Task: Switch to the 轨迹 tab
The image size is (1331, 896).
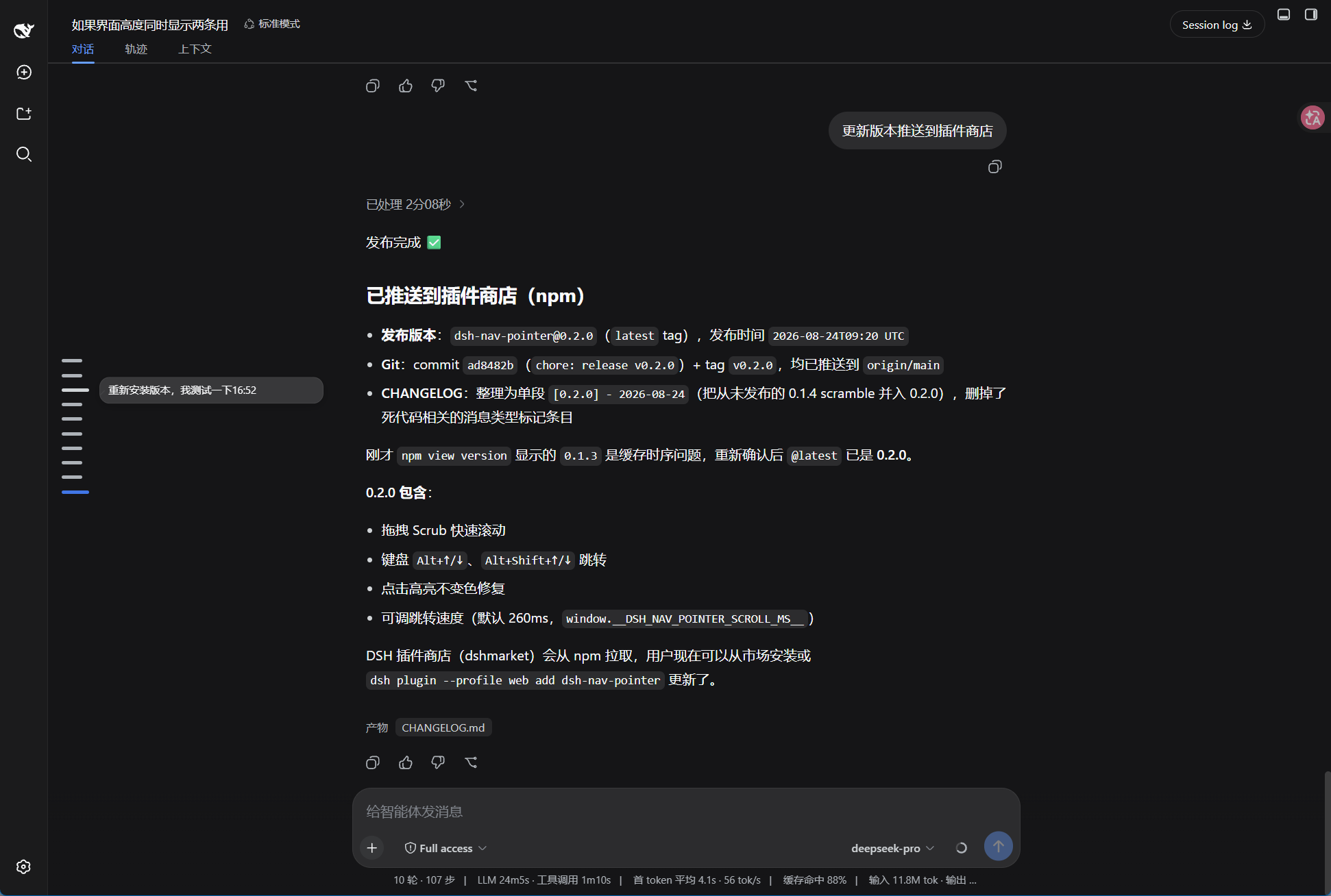Action: coord(136,49)
